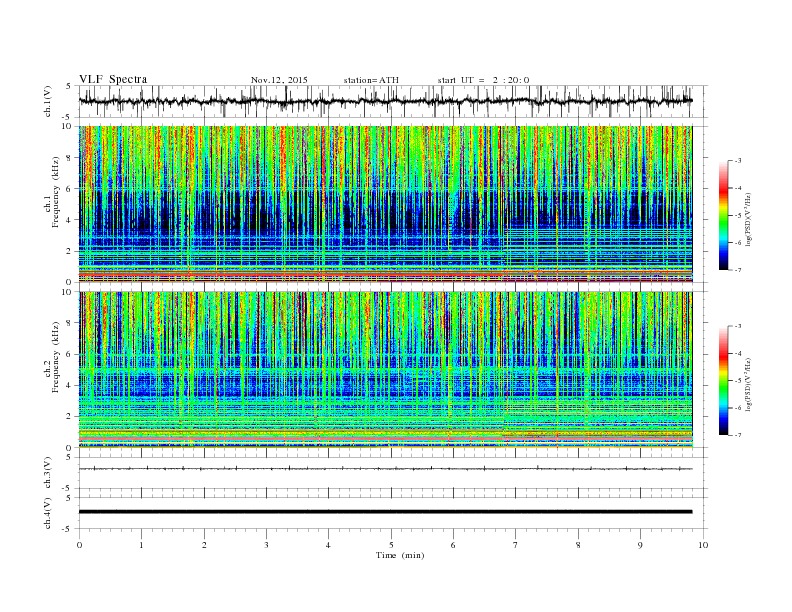This screenshot has height=612, width=792.
Task: Click the "start UT = 2 :20: 0" text
Action: point(483,80)
